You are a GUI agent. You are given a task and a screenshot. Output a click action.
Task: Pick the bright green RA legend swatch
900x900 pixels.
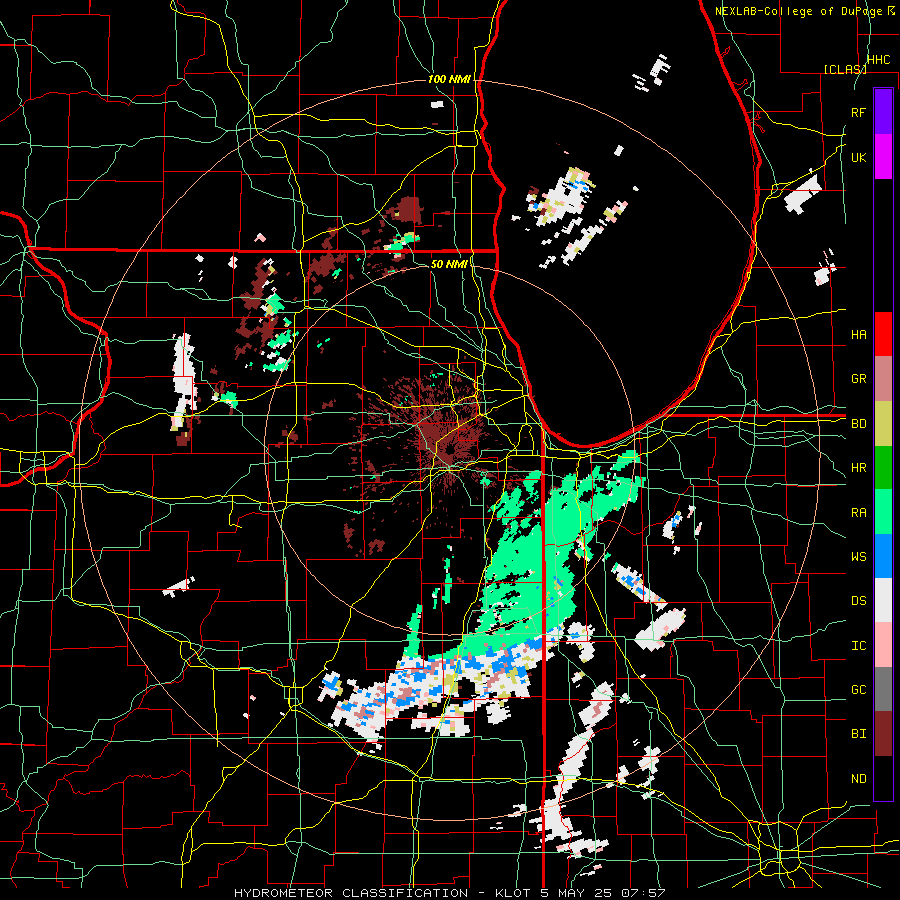click(883, 512)
